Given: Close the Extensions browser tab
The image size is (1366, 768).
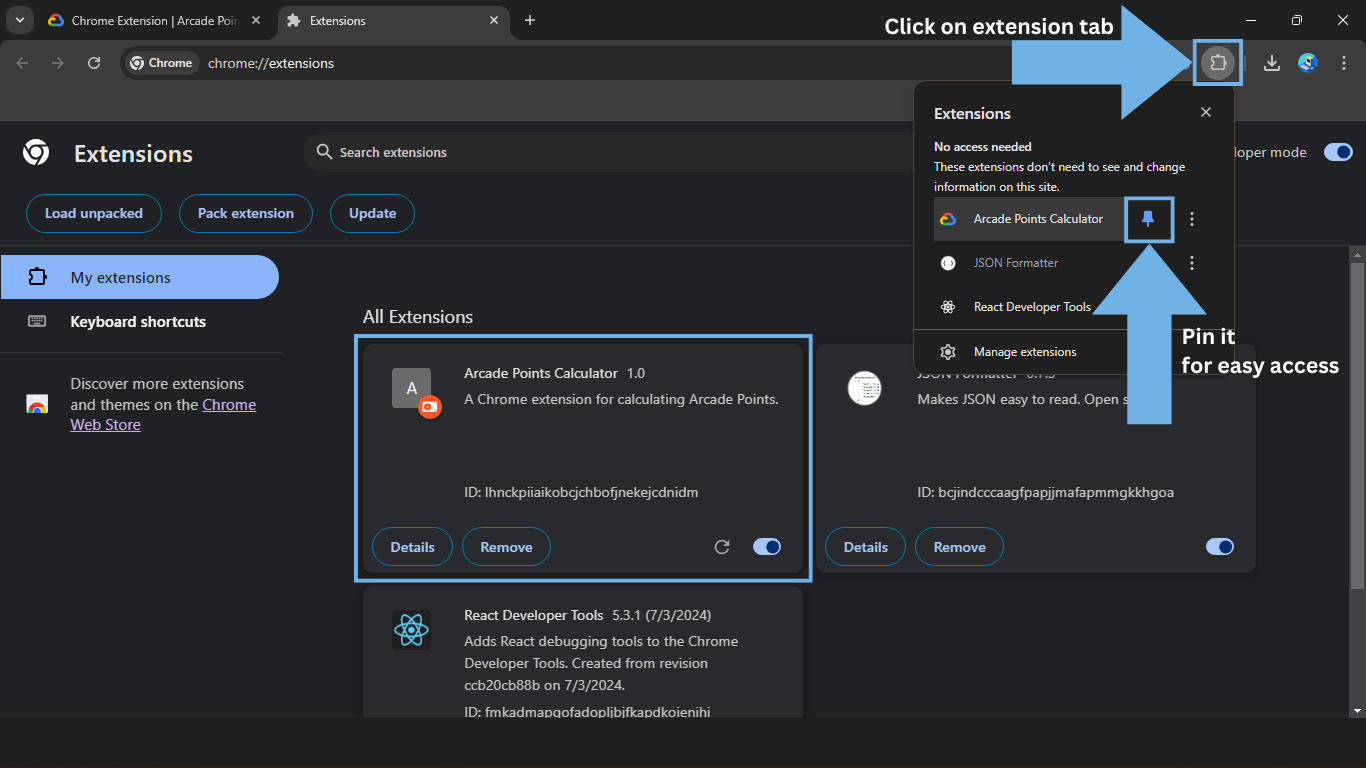Looking at the screenshot, I should click(x=493, y=20).
